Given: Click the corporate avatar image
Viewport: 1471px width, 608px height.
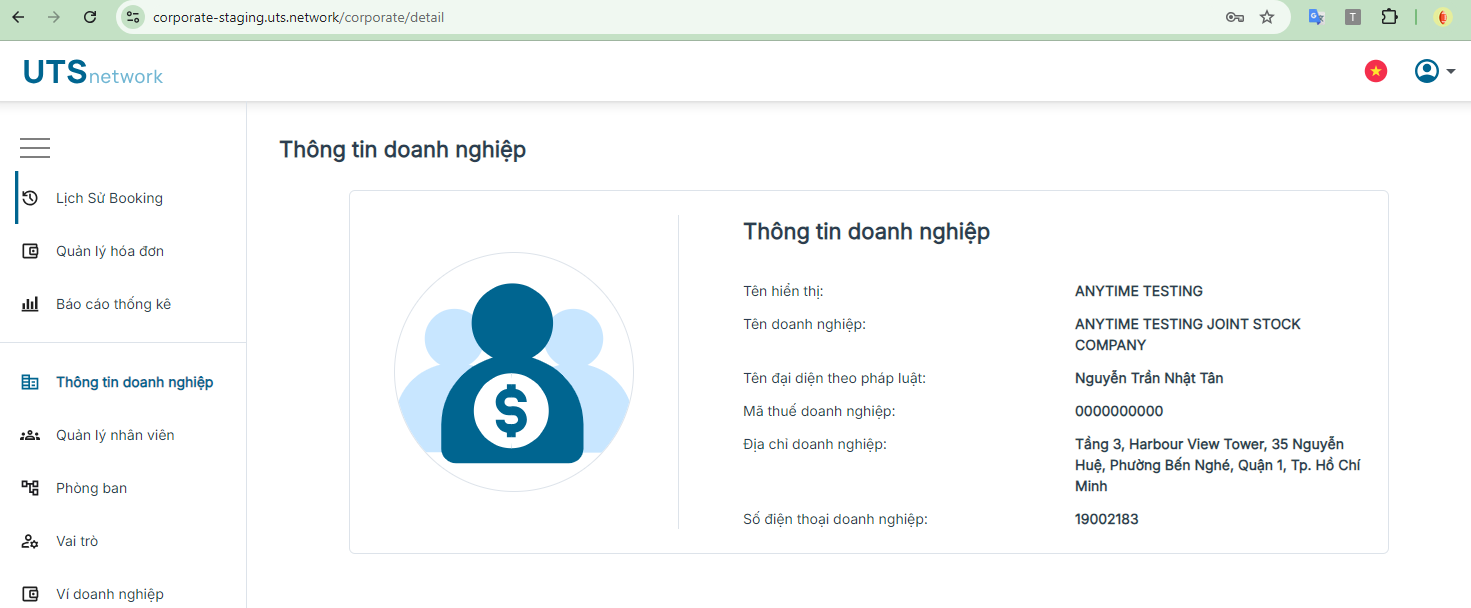Looking at the screenshot, I should (514, 372).
